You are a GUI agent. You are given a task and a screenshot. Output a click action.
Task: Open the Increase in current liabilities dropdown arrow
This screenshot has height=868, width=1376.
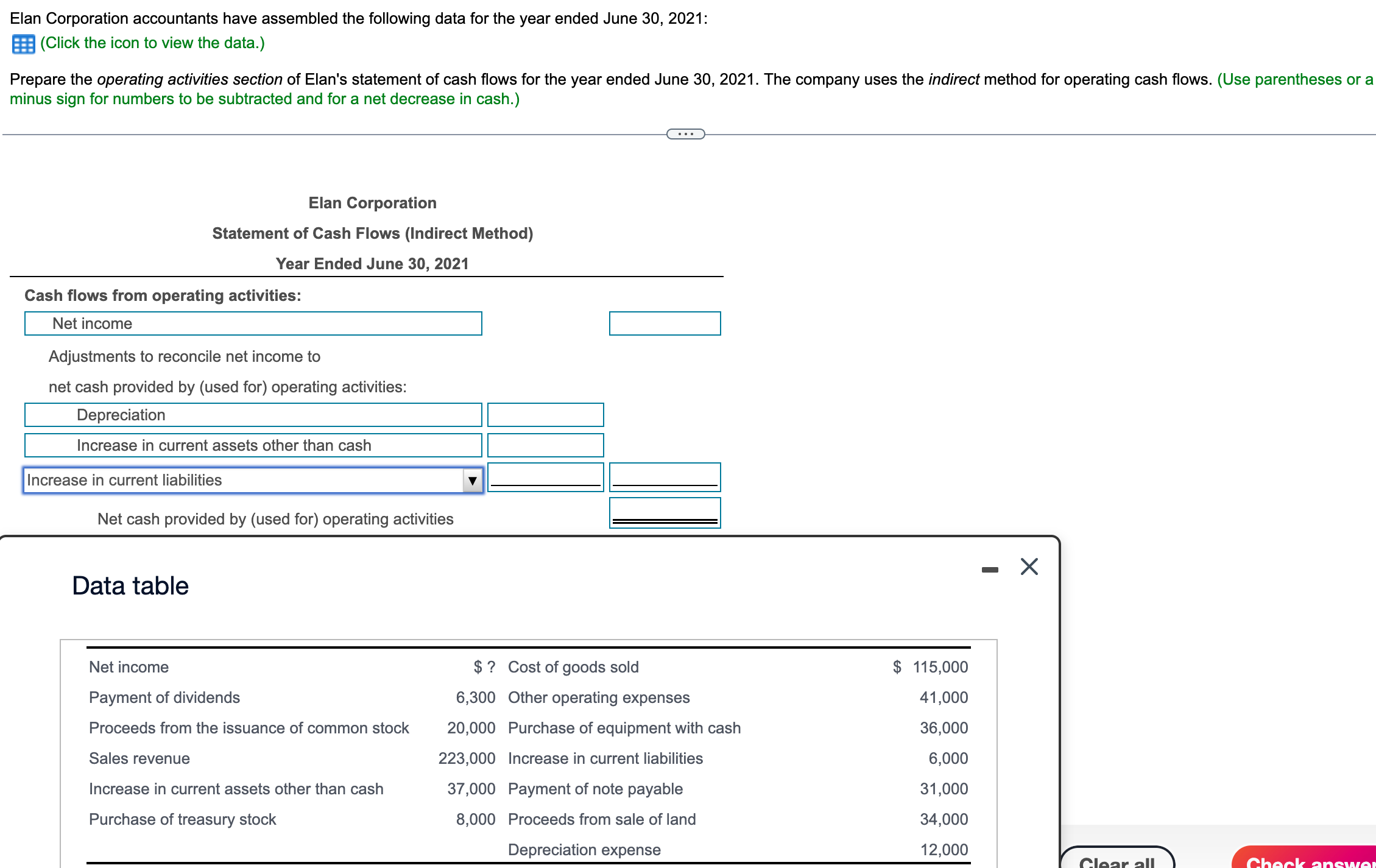click(472, 481)
